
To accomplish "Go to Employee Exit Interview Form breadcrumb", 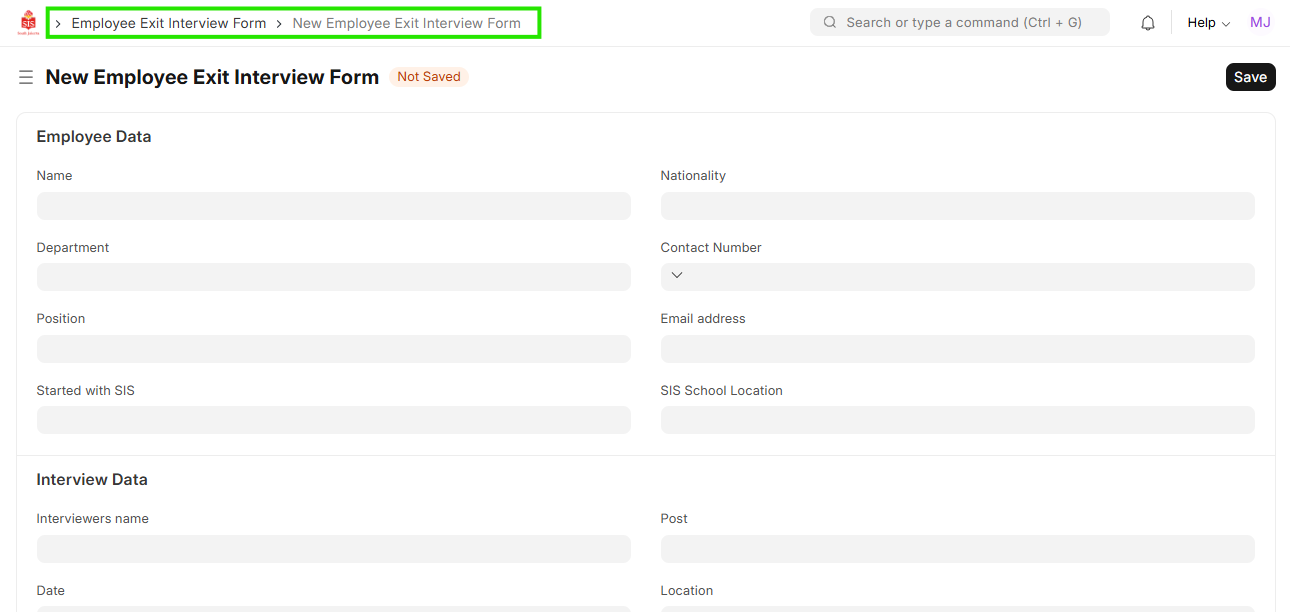I will (x=169, y=23).
